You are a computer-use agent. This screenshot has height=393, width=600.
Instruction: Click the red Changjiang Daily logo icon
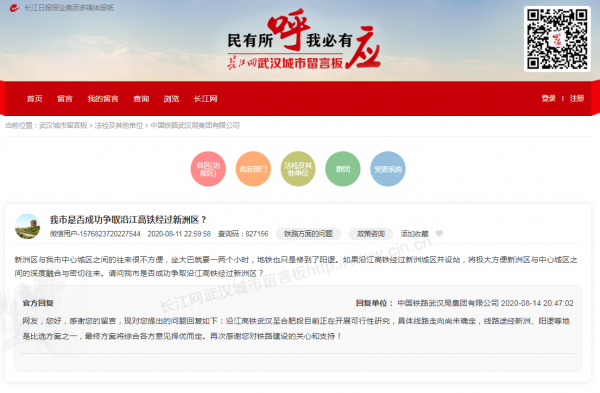click(x=15, y=8)
